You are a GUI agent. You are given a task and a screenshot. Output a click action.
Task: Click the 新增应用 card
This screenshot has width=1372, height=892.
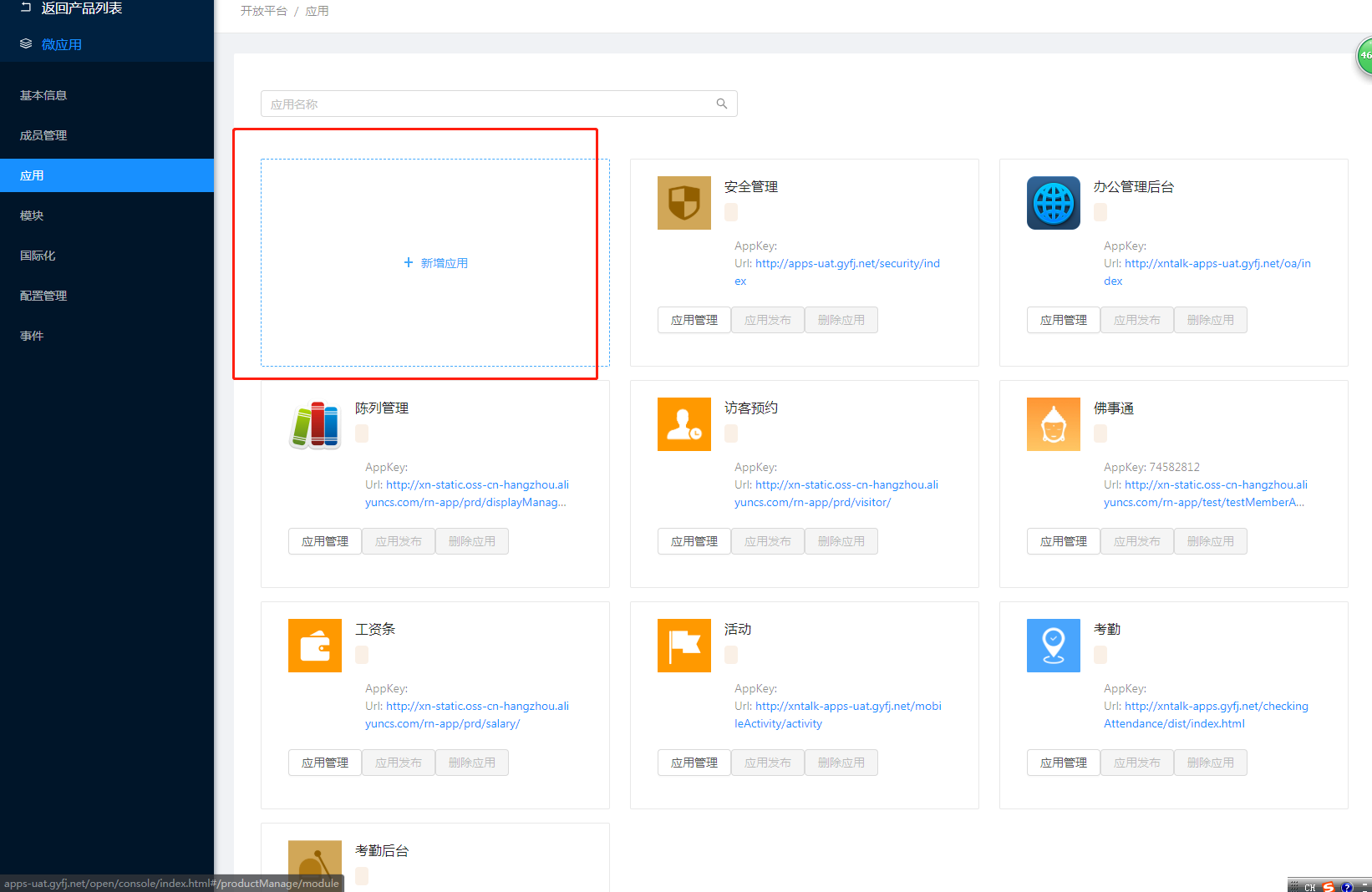pos(435,262)
